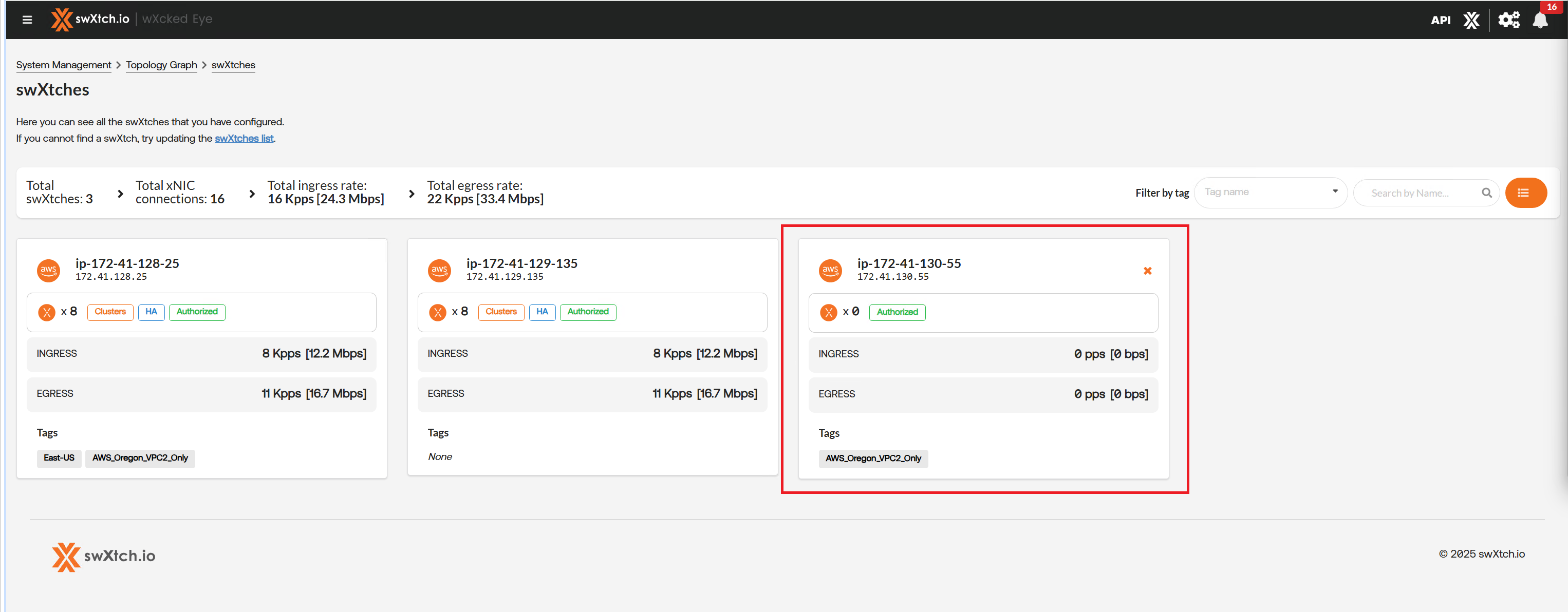Image resolution: width=1568 pixels, height=612 pixels.
Task: Expand arrow after Total swXtches
Action: click(x=120, y=194)
